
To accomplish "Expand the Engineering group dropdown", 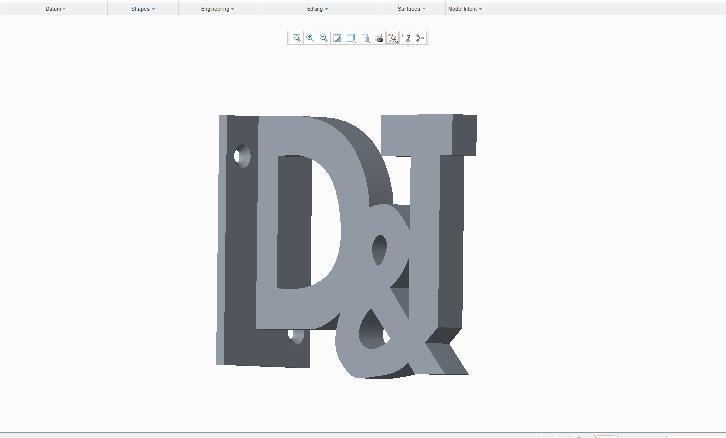I will 218,9.
